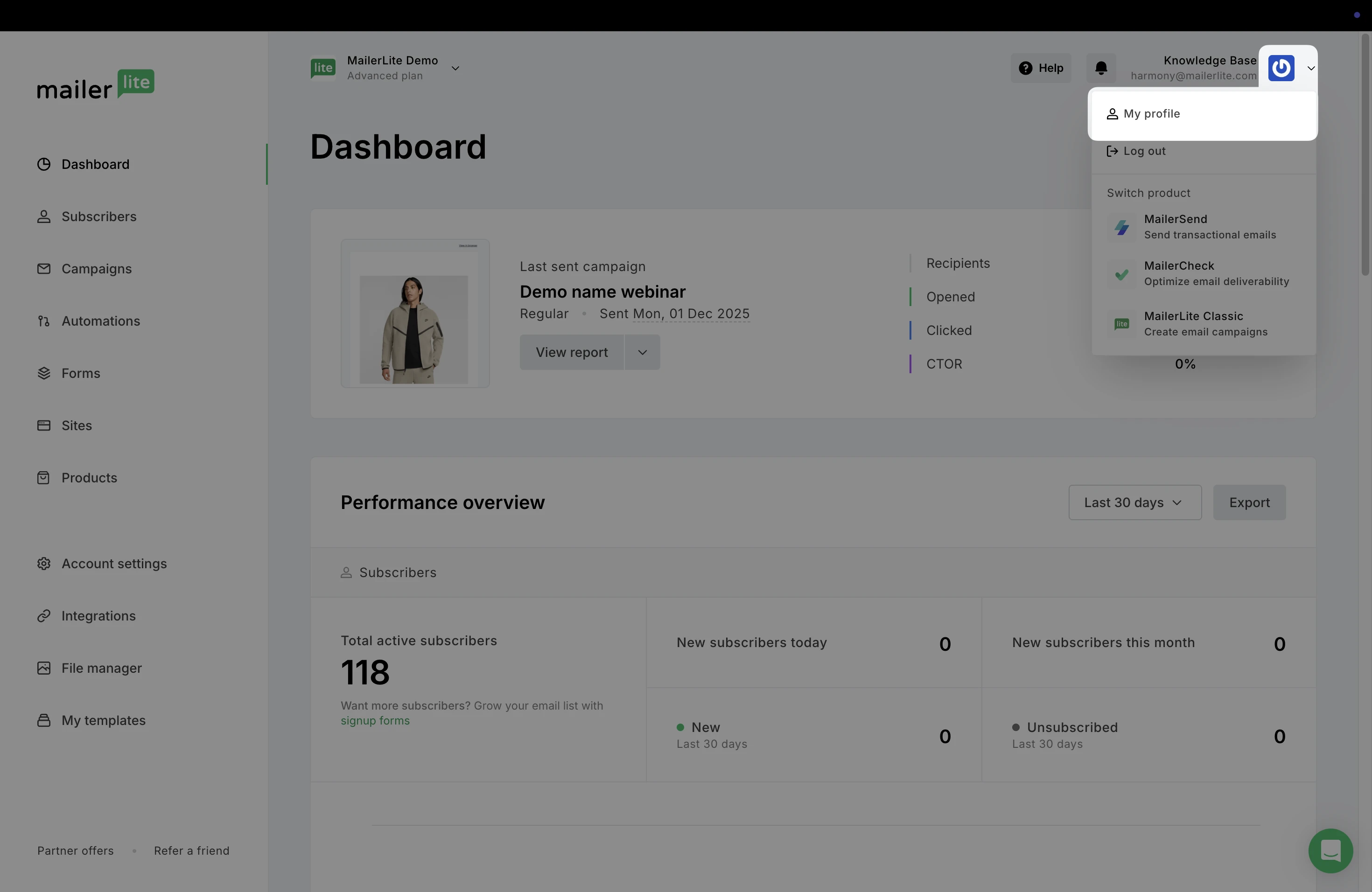Go to File manager in the sidebar
The height and width of the screenshot is (892, 1372).
point(101,668)
